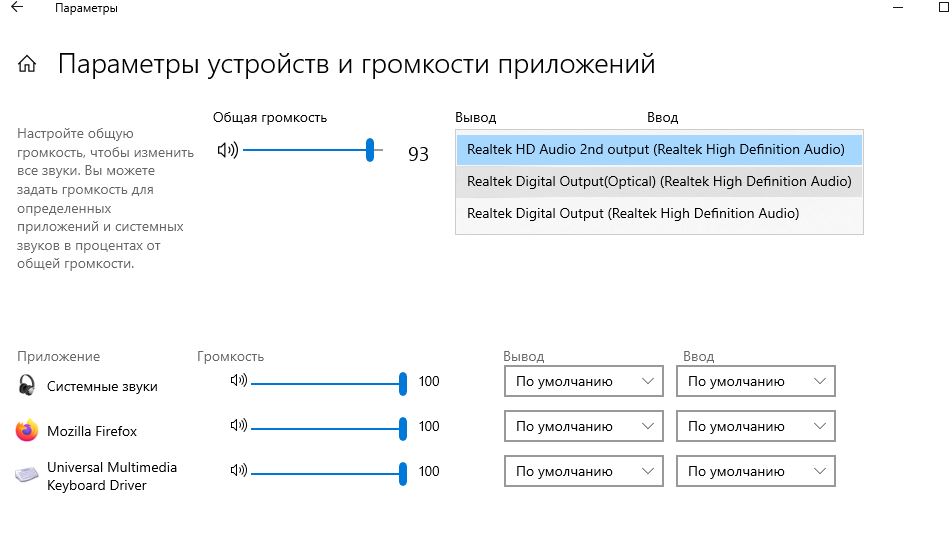Viewport: 952px width, 535px height.
Task: Mute Mozilla Firefox speaker icon
Action: [x=238, y=426]
